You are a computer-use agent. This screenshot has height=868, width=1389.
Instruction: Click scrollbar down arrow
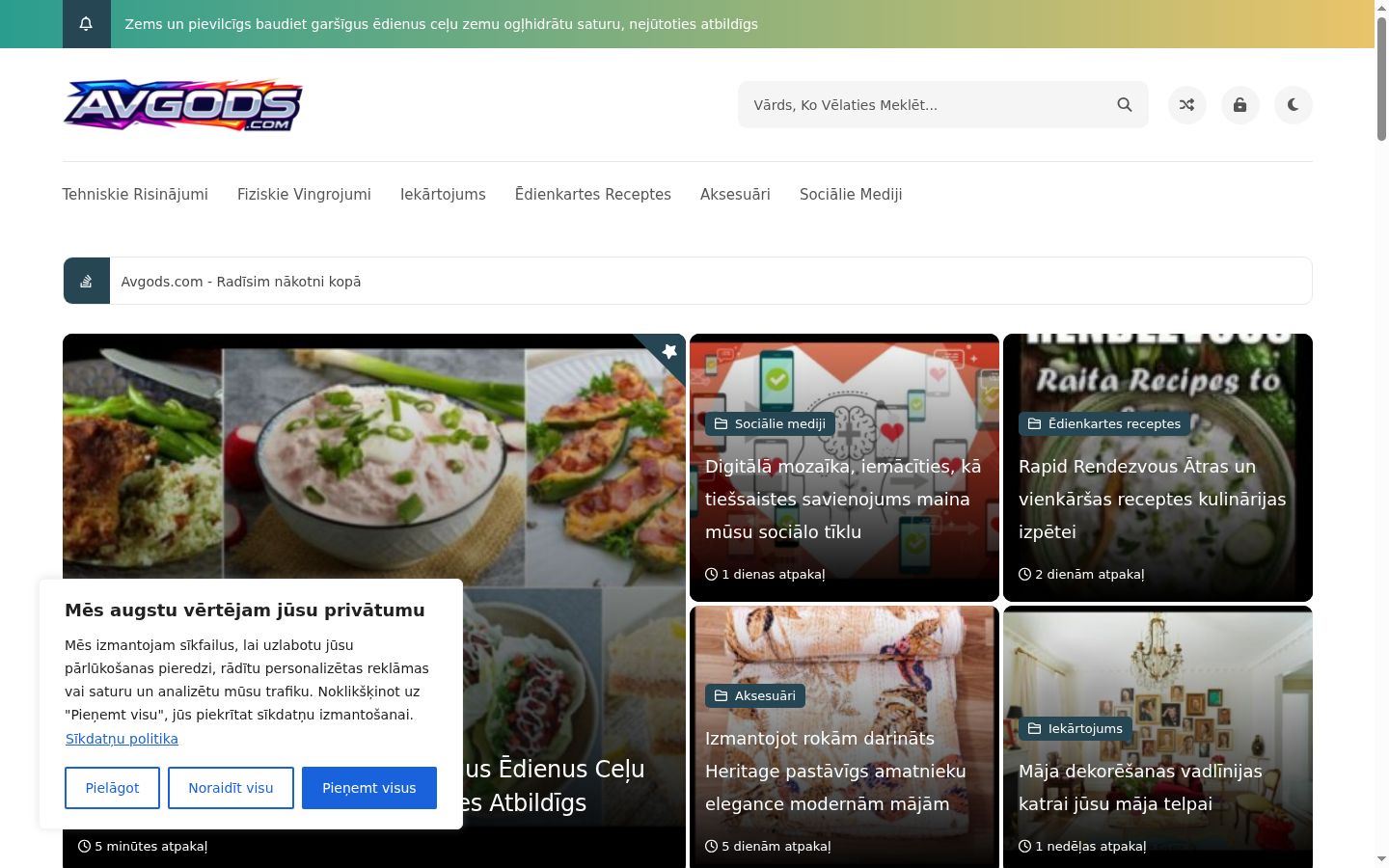pos(1381,859)
